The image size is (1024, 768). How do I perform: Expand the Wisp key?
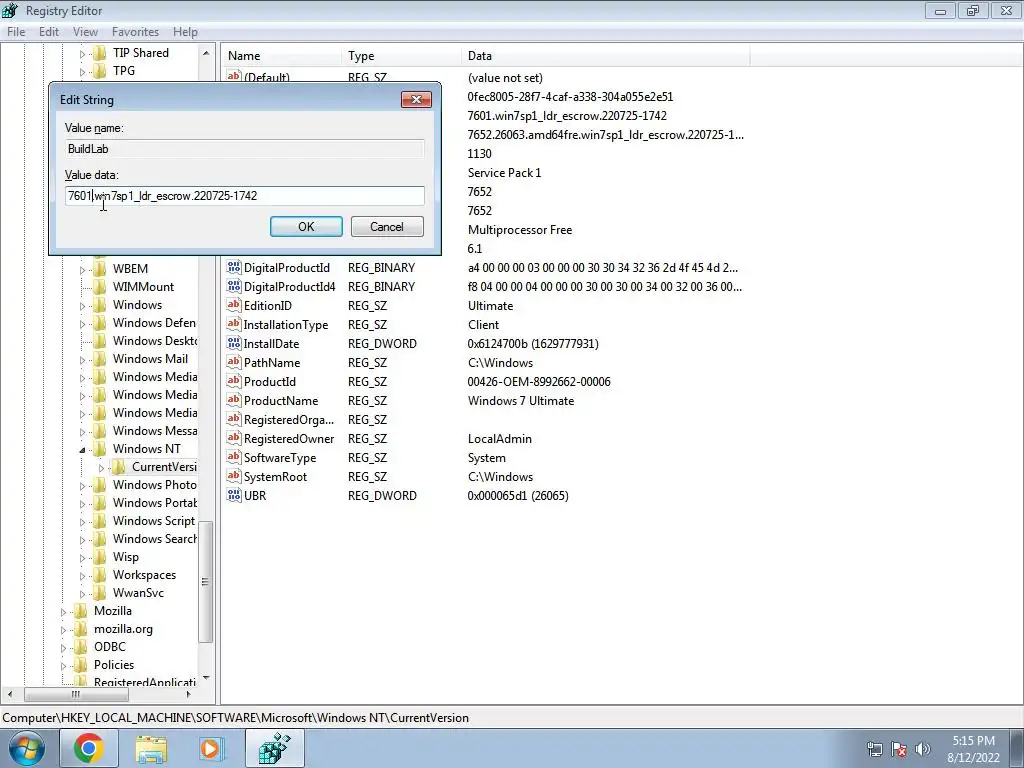click(x=82, y=558)
